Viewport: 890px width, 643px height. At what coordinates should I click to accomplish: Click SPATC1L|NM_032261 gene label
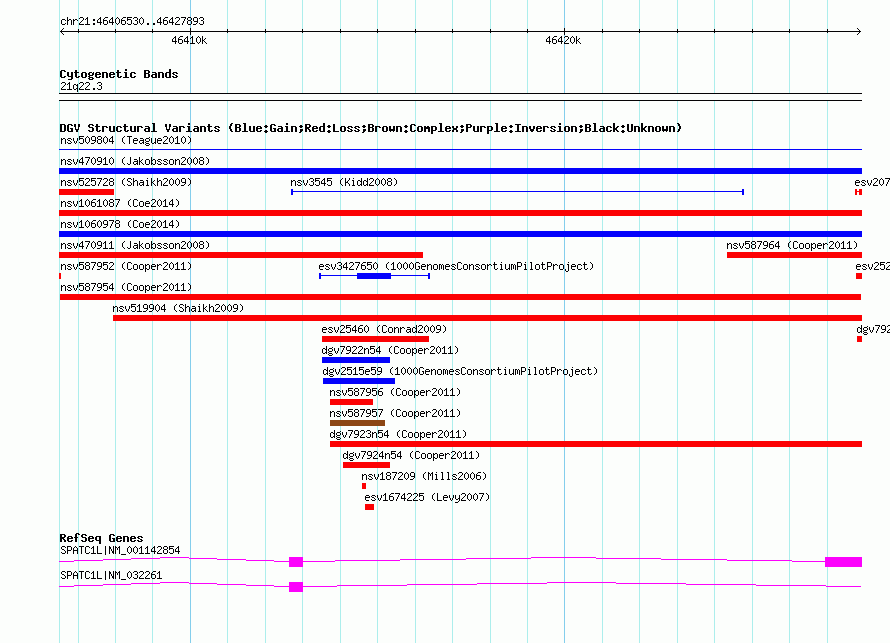[x=111, y=575]
